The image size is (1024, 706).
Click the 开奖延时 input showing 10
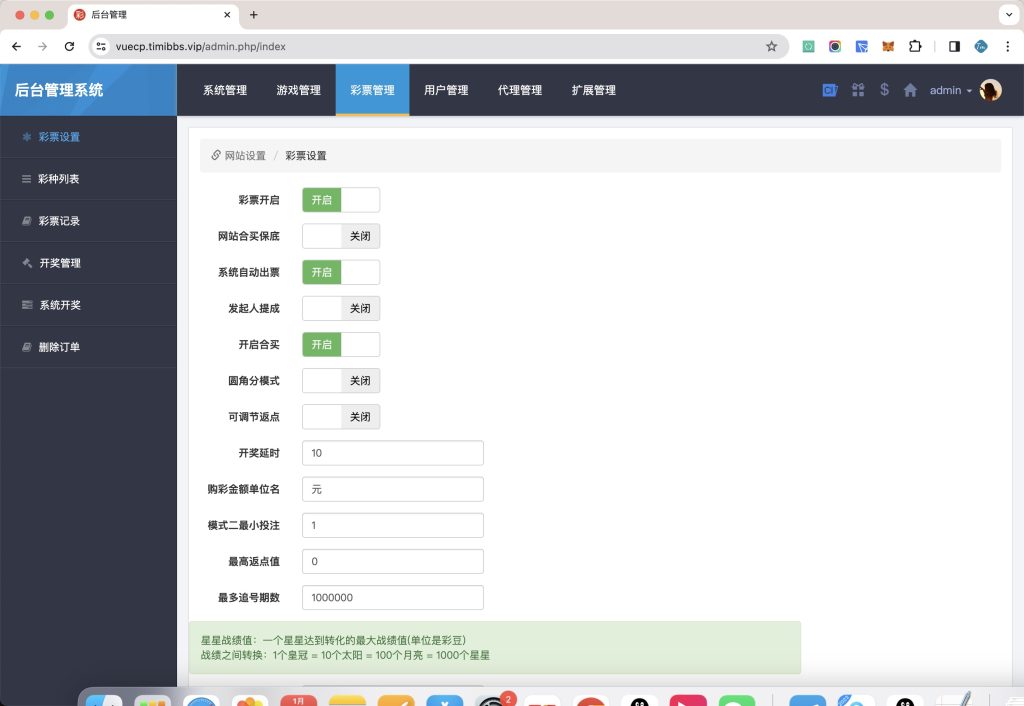click(x=392, y=452)
